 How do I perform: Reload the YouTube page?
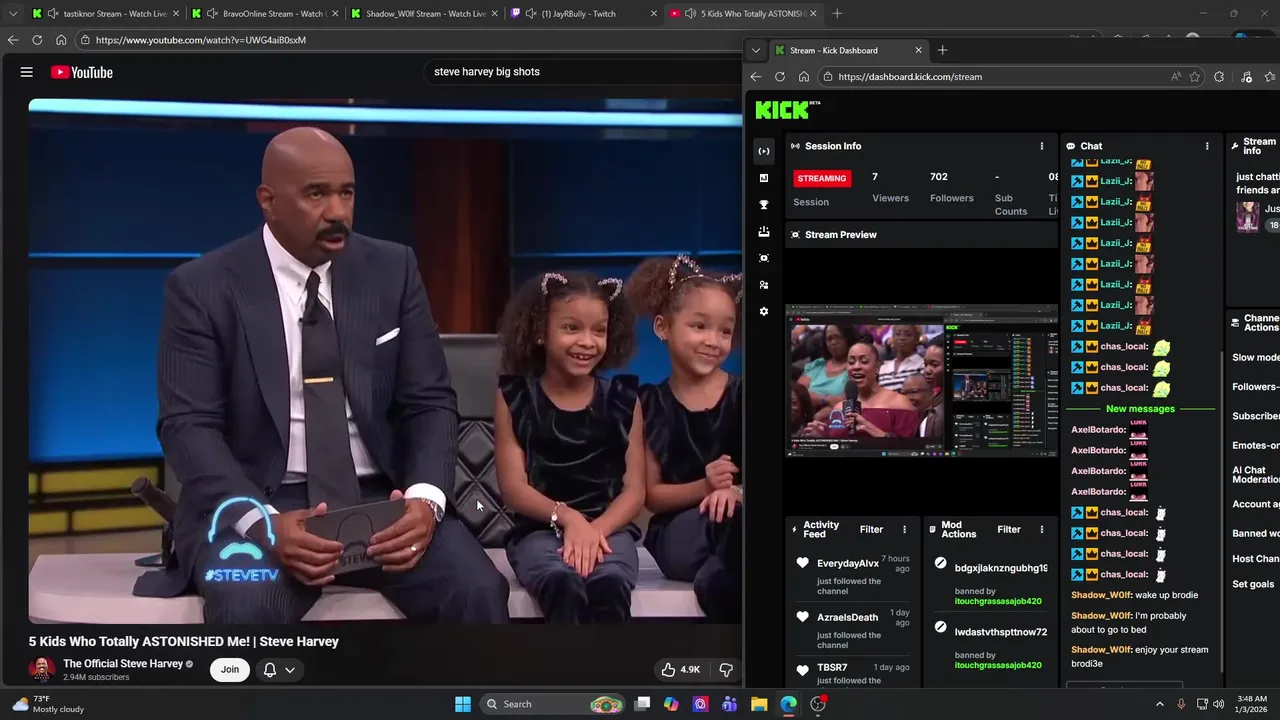(37, 40)
